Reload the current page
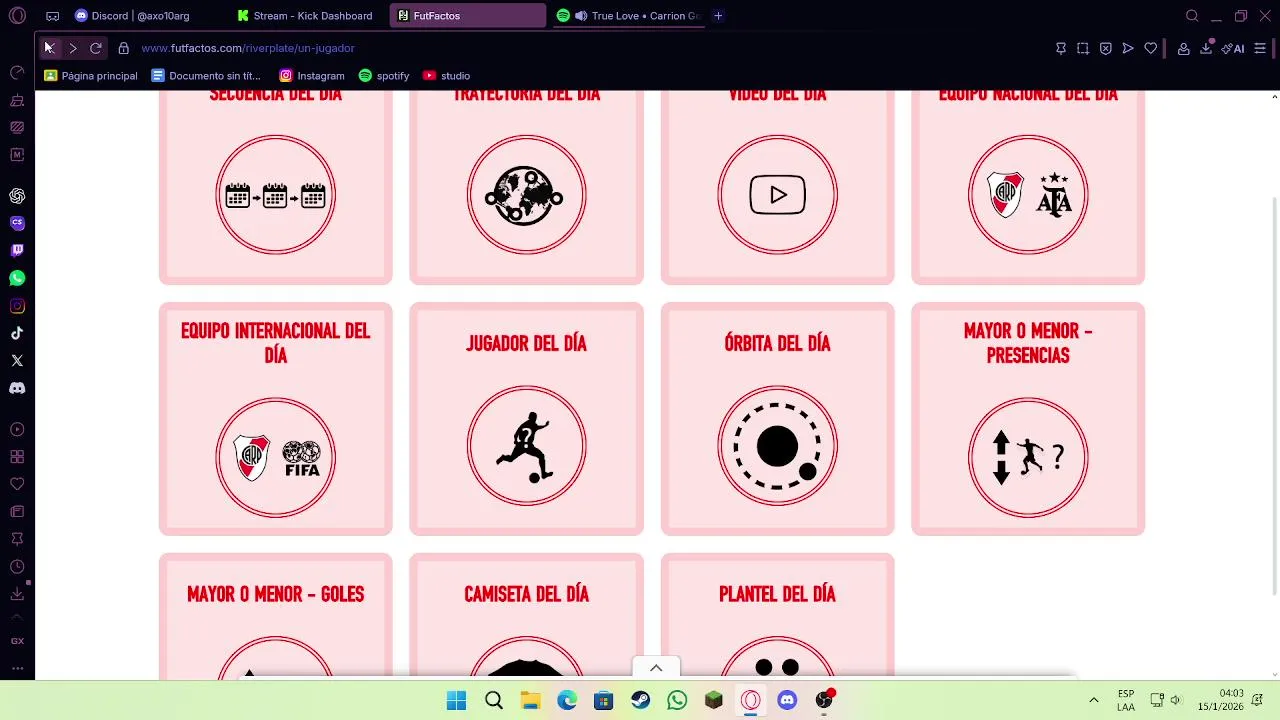Viewport: 1280px width, 720px height. 96,48
